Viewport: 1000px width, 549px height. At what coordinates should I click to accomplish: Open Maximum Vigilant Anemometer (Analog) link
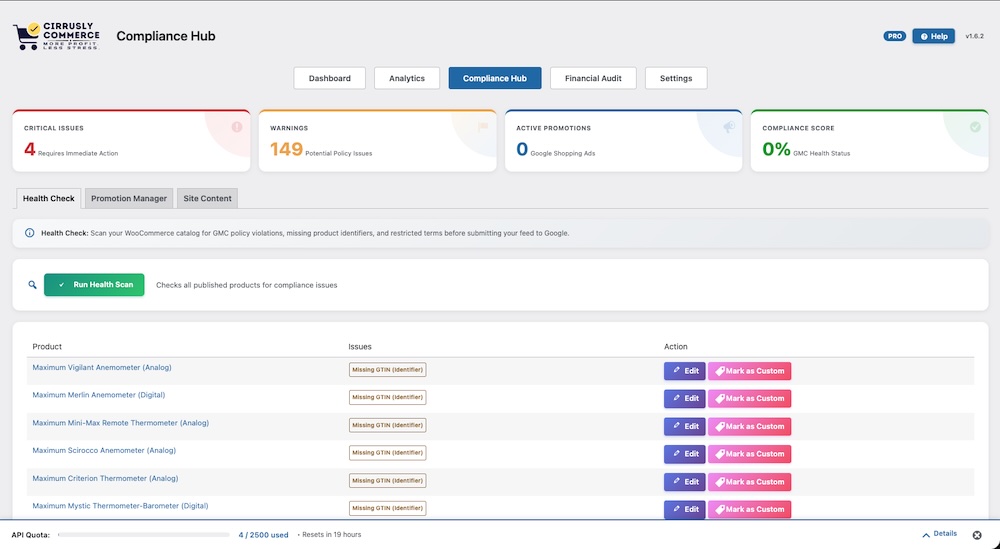pos(102,367)
